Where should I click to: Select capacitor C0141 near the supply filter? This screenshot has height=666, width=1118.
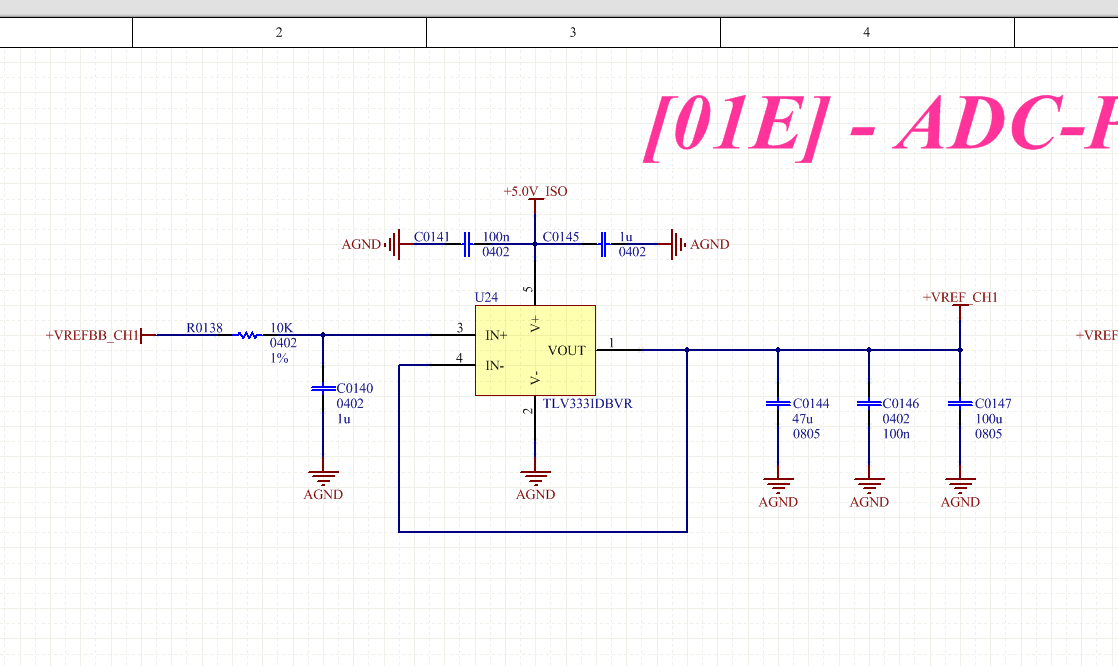coord(466,244)
